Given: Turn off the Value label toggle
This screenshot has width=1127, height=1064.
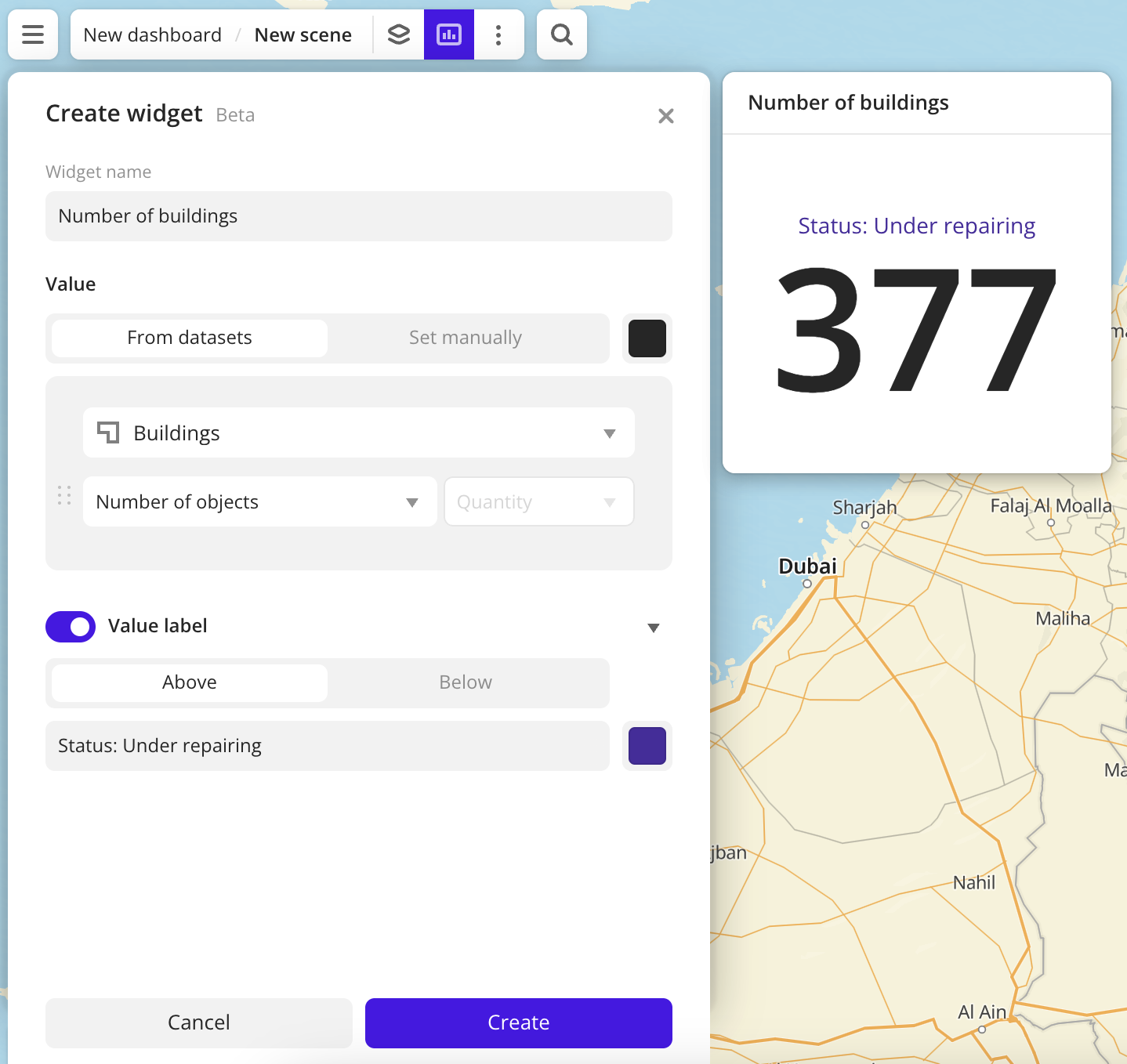Looking at the screenshot, I should pos(71,627).
